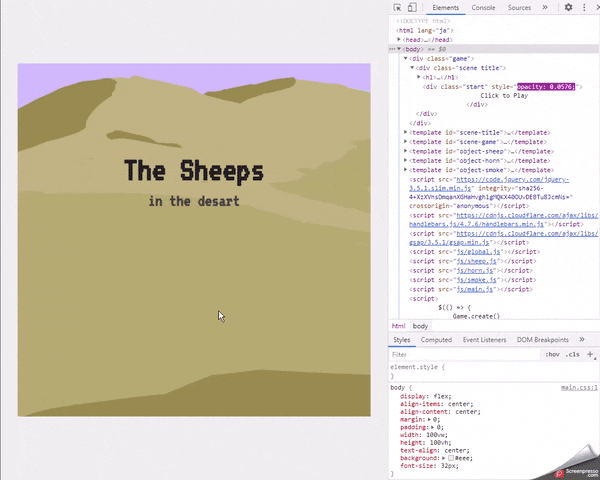Expand the scene-title template node
Image resolution: width=600 pixels, height=480 pixels.
click(405, 132)
